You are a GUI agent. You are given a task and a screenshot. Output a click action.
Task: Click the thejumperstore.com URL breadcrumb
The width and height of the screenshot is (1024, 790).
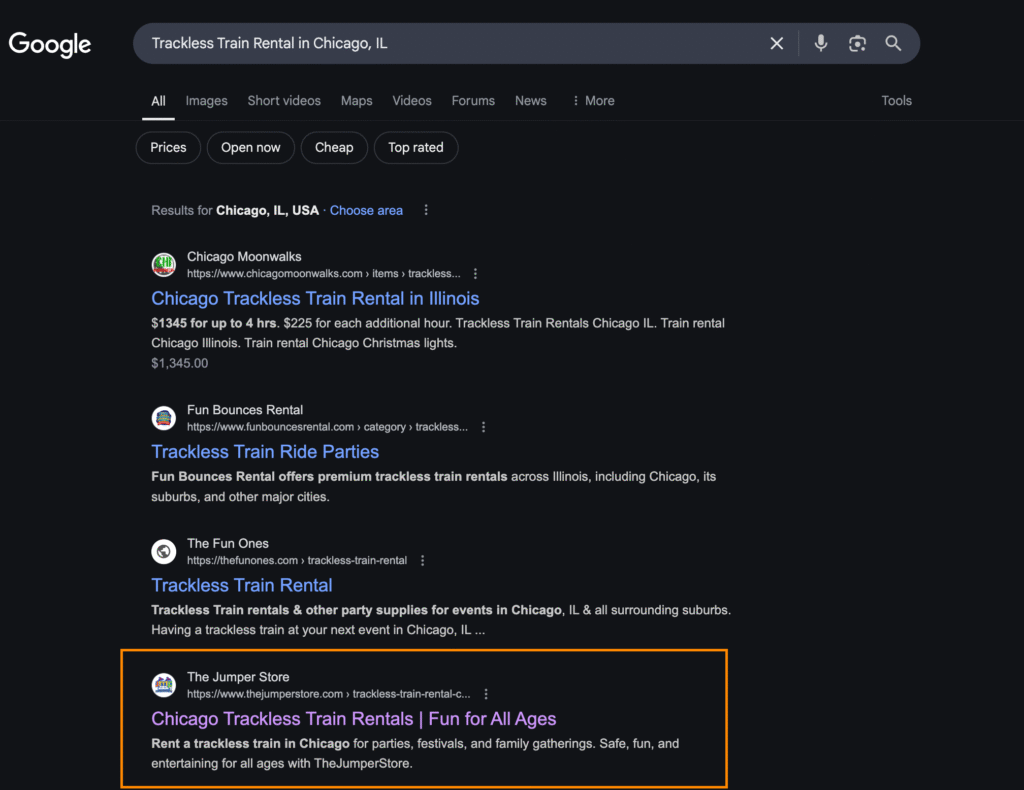pyautogui.click(x=328, y=694)
